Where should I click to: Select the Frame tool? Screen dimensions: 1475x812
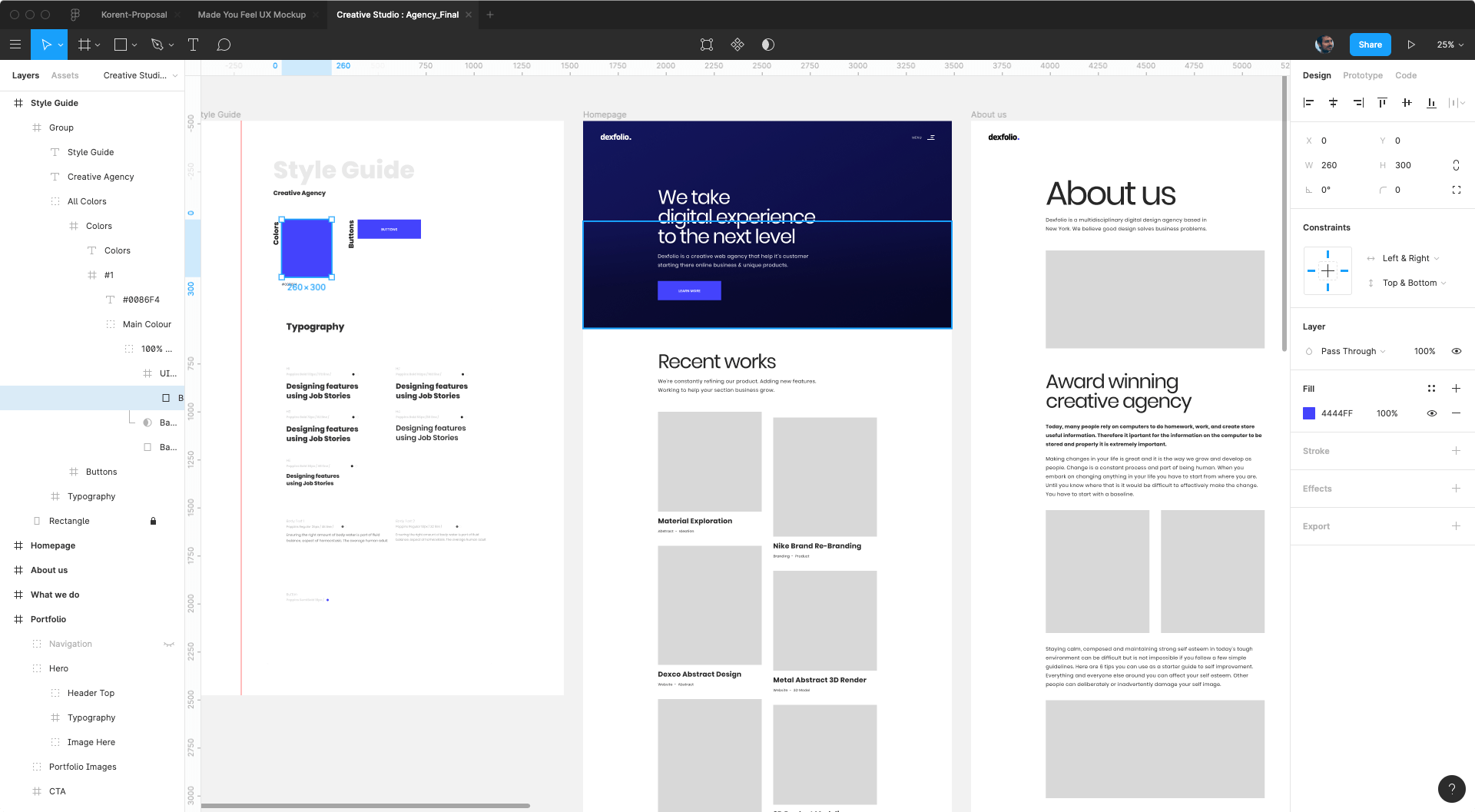click(x=85, y=45)
